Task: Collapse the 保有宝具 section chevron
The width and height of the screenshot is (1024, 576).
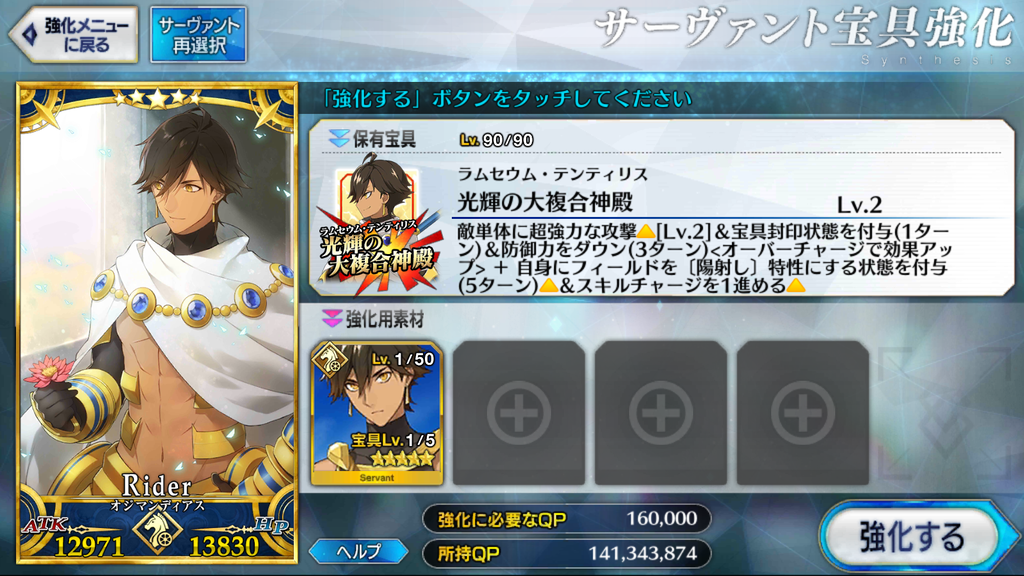Action: click(338, 138)
